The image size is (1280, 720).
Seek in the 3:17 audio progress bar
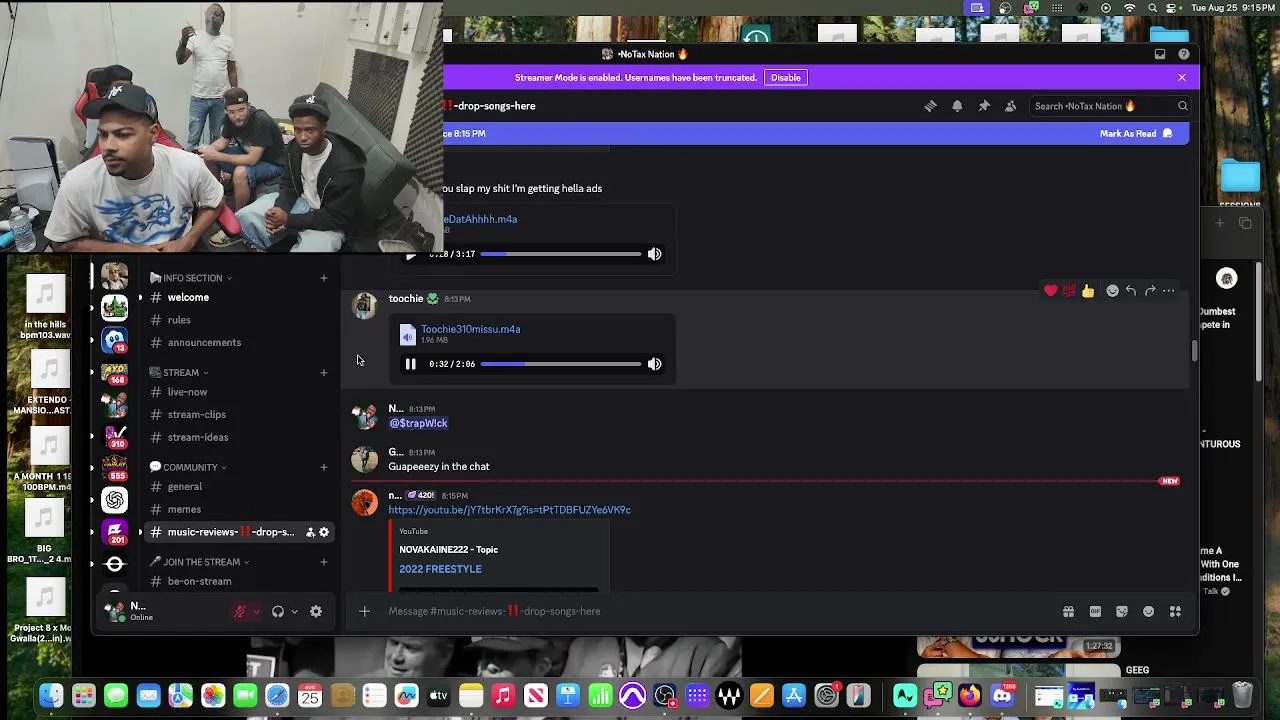(x=561, y=254)
